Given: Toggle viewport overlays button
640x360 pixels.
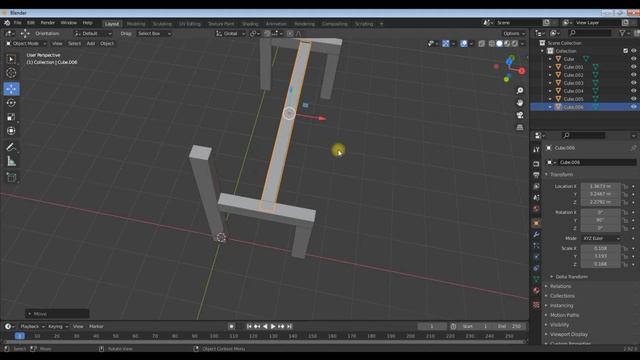Looking at the screenshot, I should [464, 44].
